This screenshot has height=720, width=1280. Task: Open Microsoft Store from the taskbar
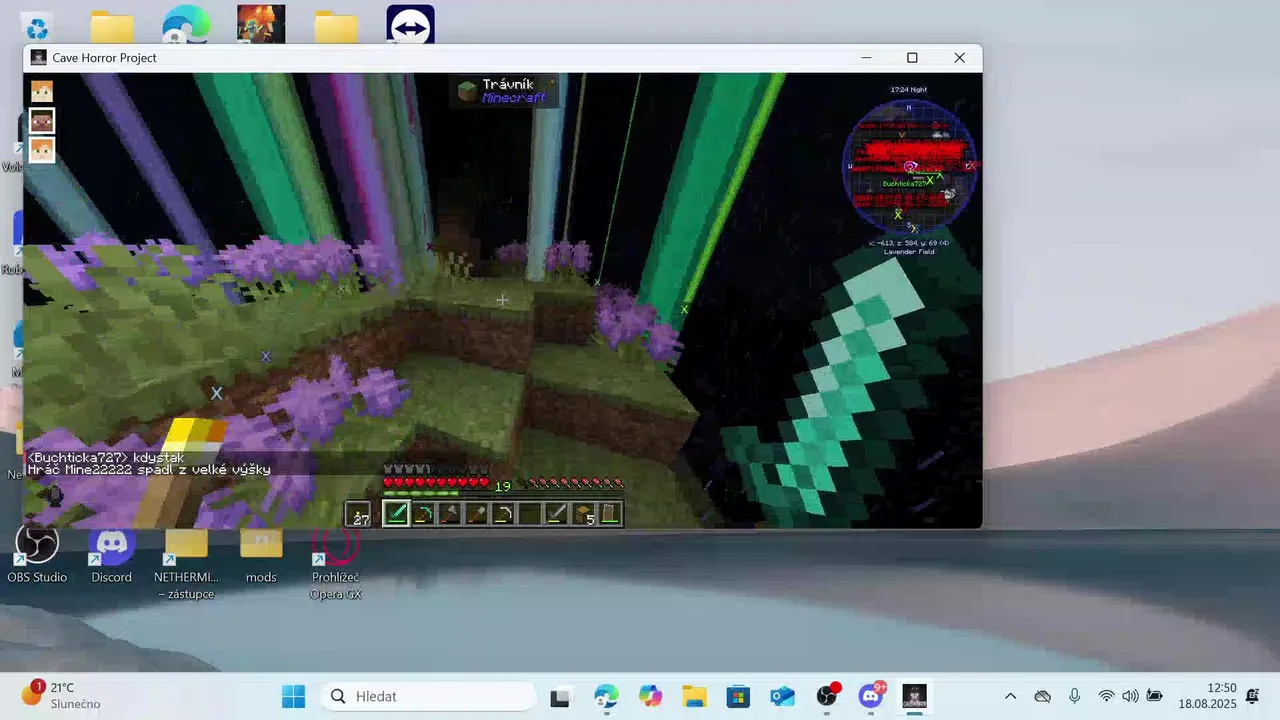pos(738,696)
